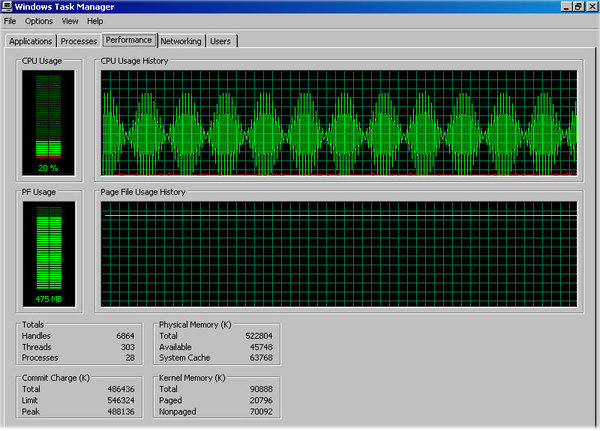Close the Windows Task Manager window
600x431 pixels.
(x=591, y=7)
